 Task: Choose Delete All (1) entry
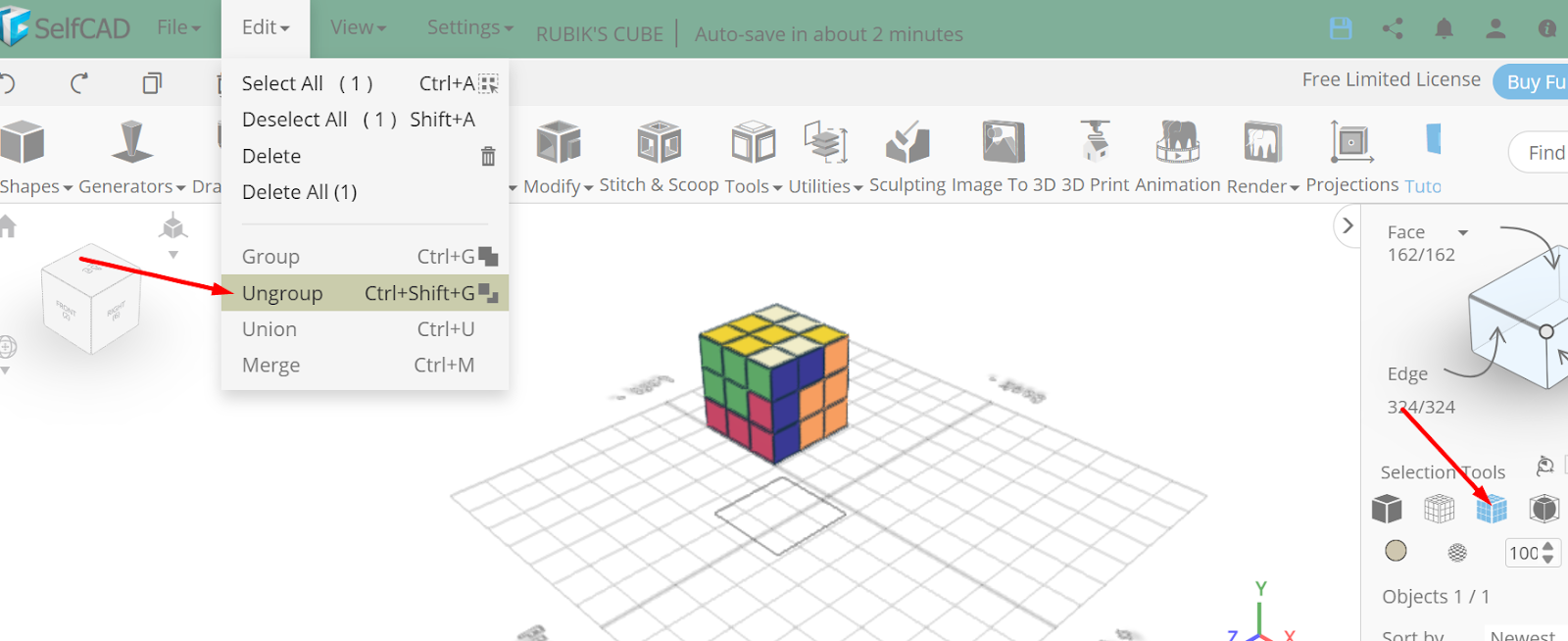(x=365, y=192)
